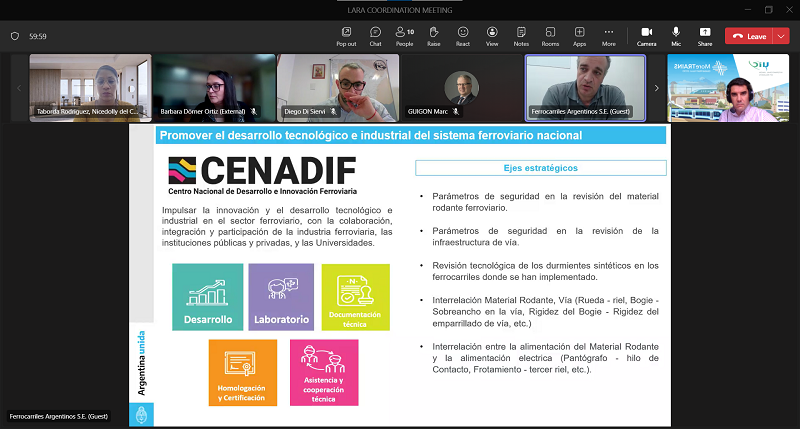Open the Chat panel

point(376,36)
